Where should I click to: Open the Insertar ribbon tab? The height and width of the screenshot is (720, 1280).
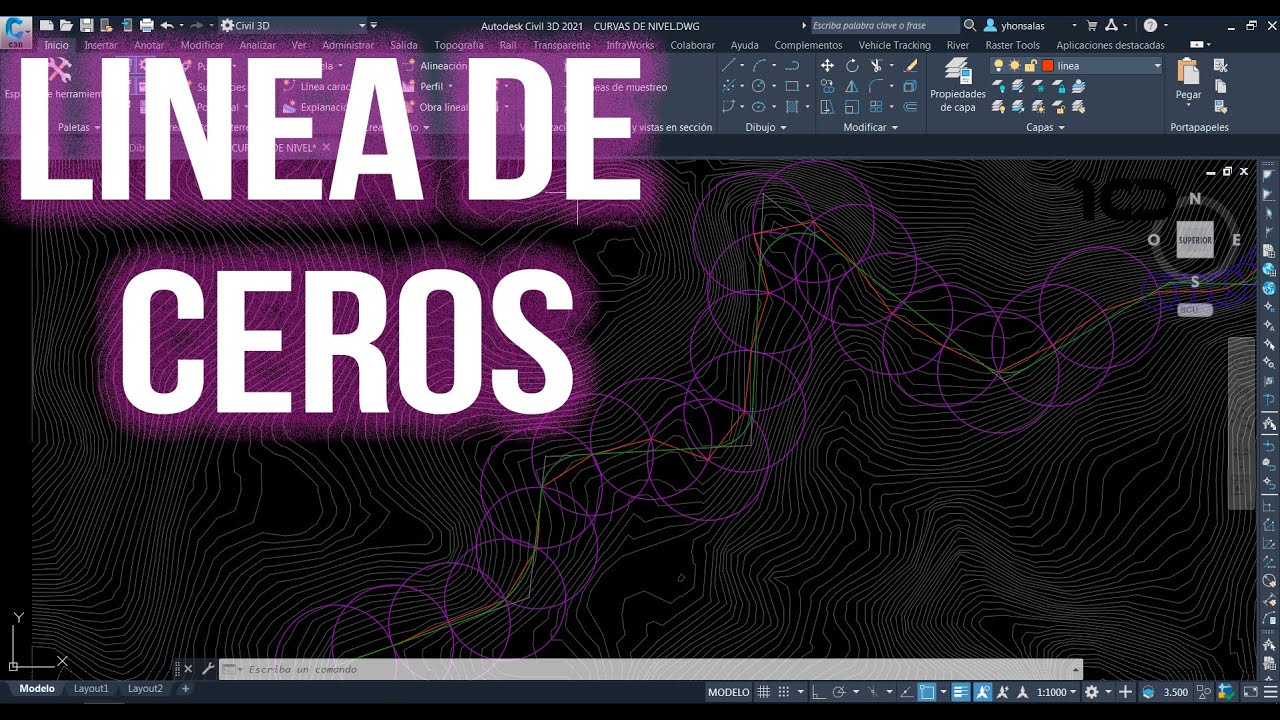pyautogui.click(x=101, y=45)
